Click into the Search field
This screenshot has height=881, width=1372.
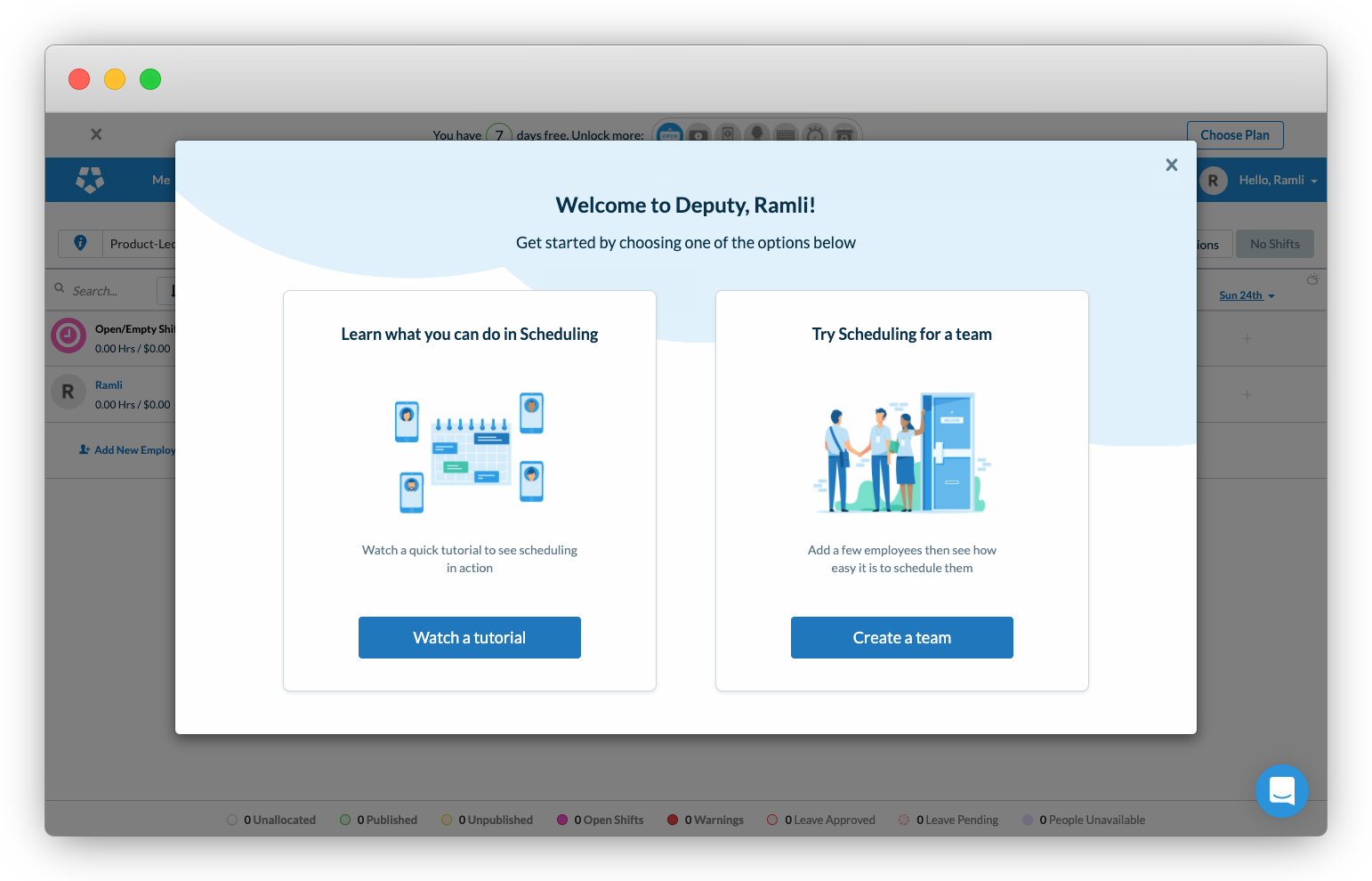point(111,291)
